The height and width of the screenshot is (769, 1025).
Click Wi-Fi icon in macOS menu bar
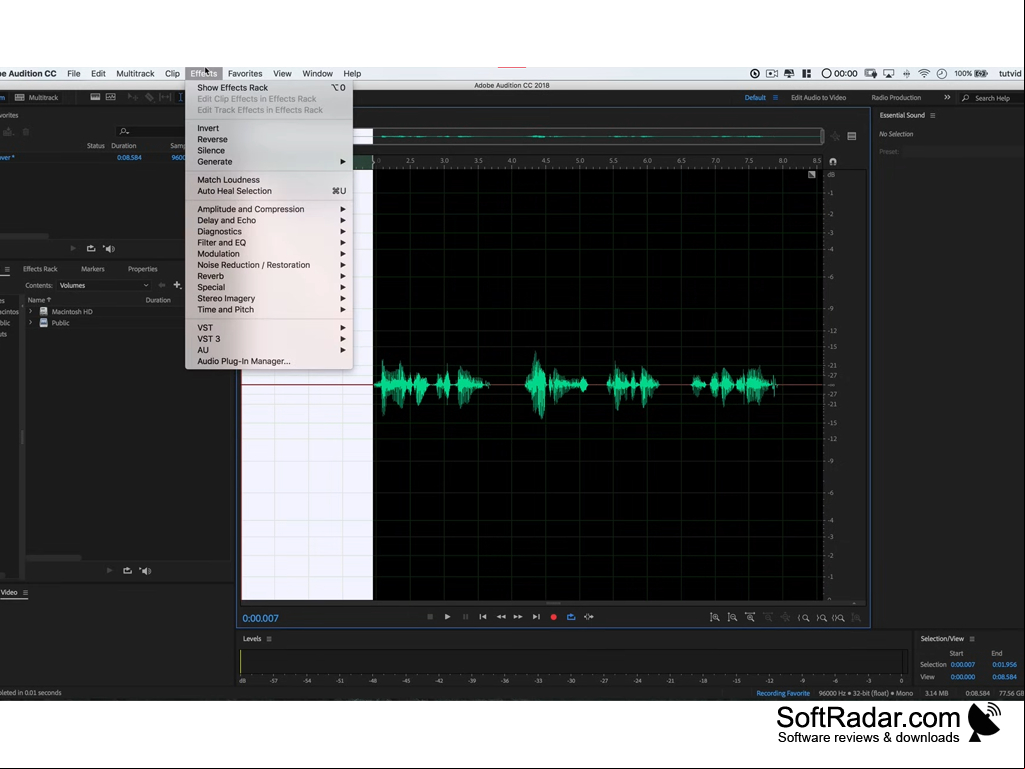tap(924, 73)
